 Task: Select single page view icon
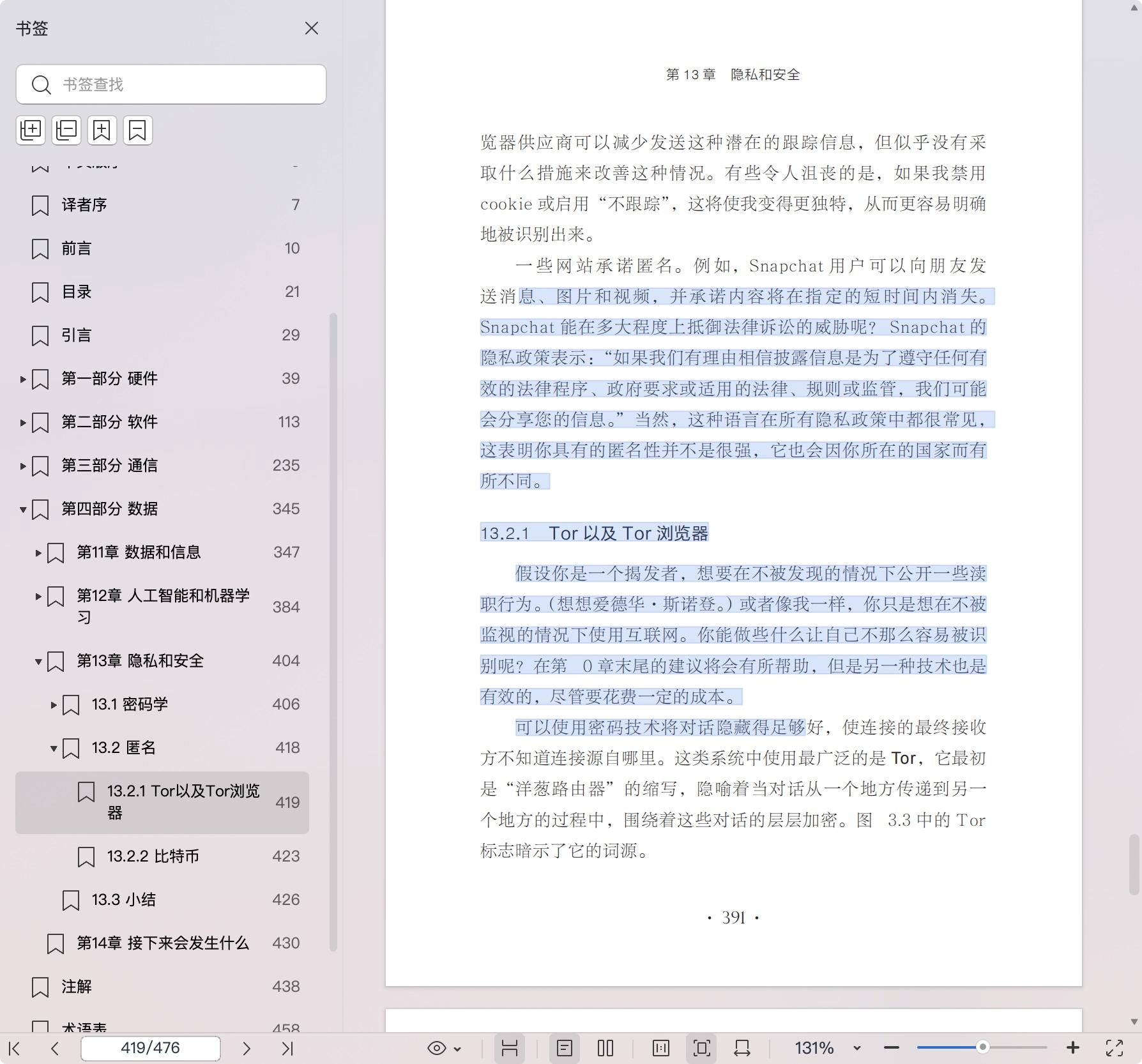(x=565, y=1048)
